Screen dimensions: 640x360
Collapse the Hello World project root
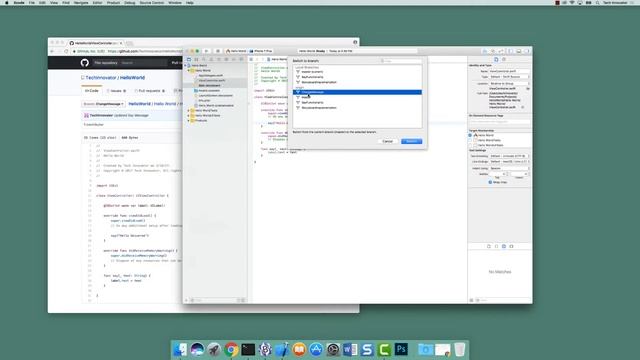[185, 65]
